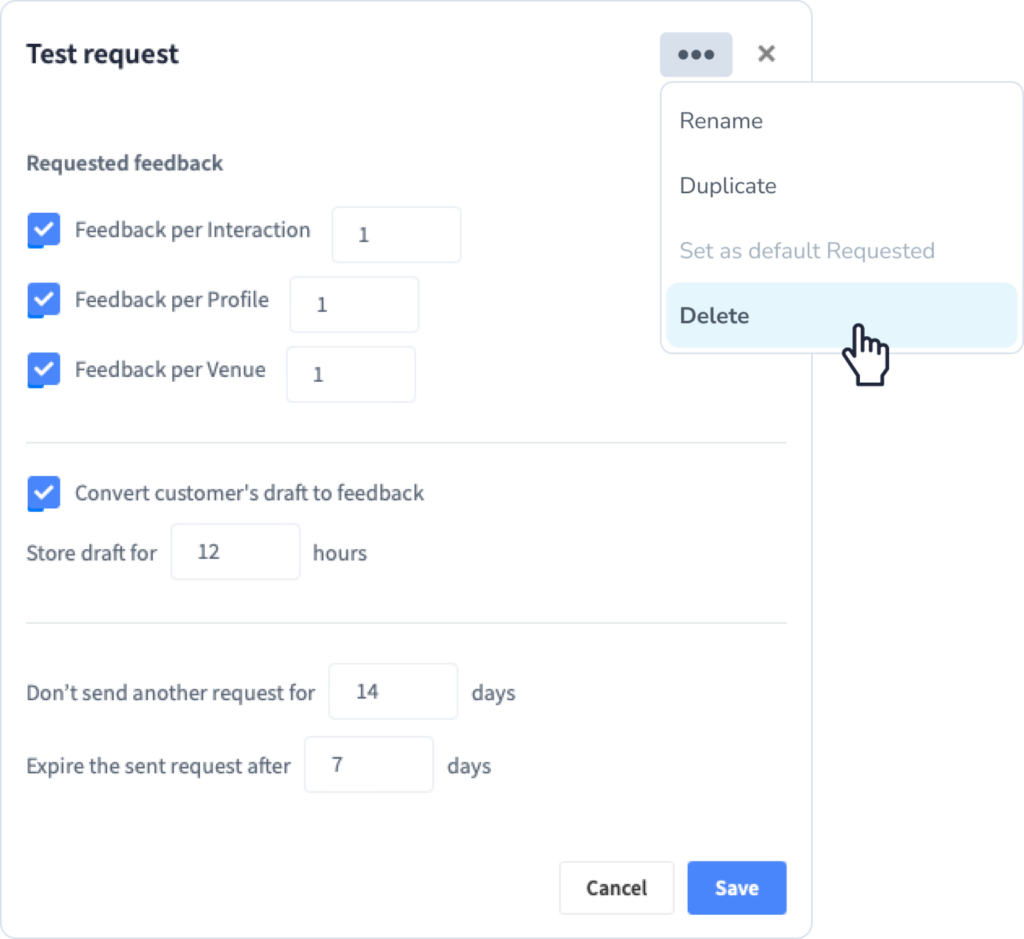Disable the Feedback per Venue checkbox
Image resolution: width=1024 pixels, height=939 pixels.
point(44,370)
